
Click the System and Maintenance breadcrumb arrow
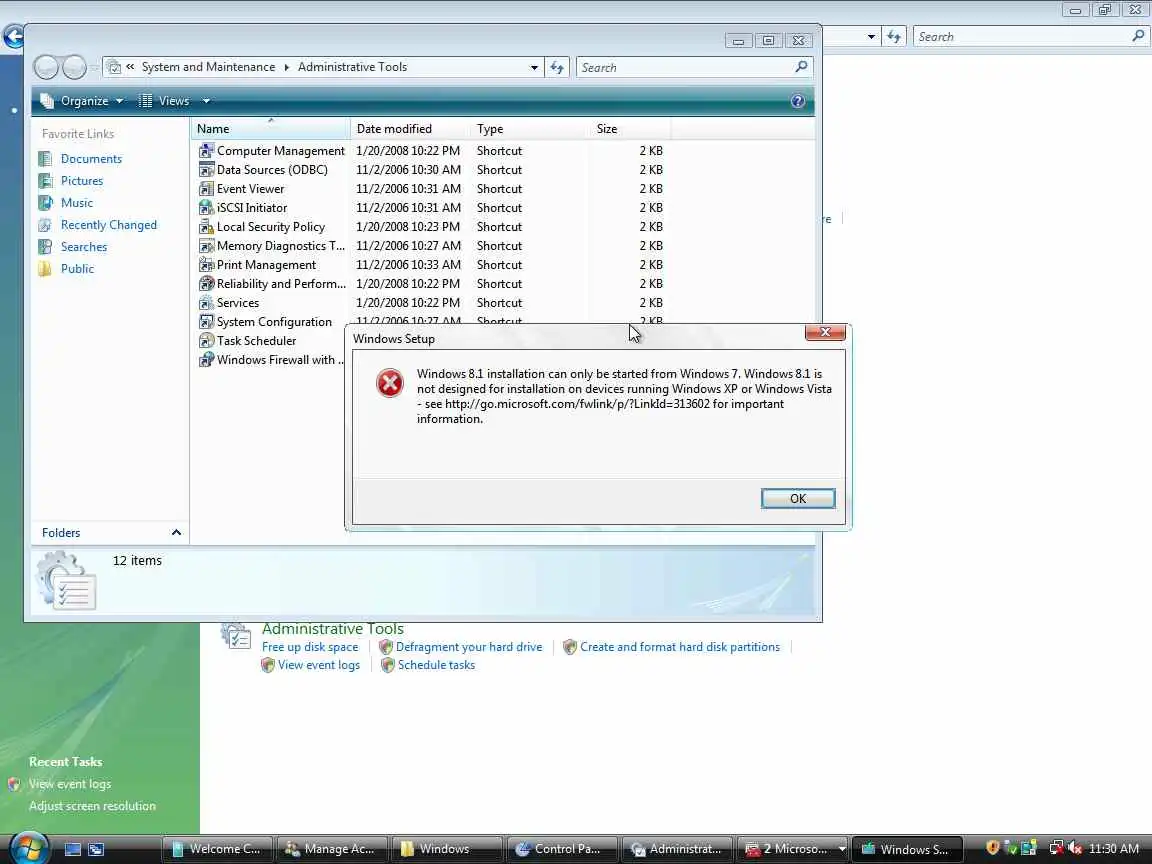pyautogui.click(x=287, y=67)
